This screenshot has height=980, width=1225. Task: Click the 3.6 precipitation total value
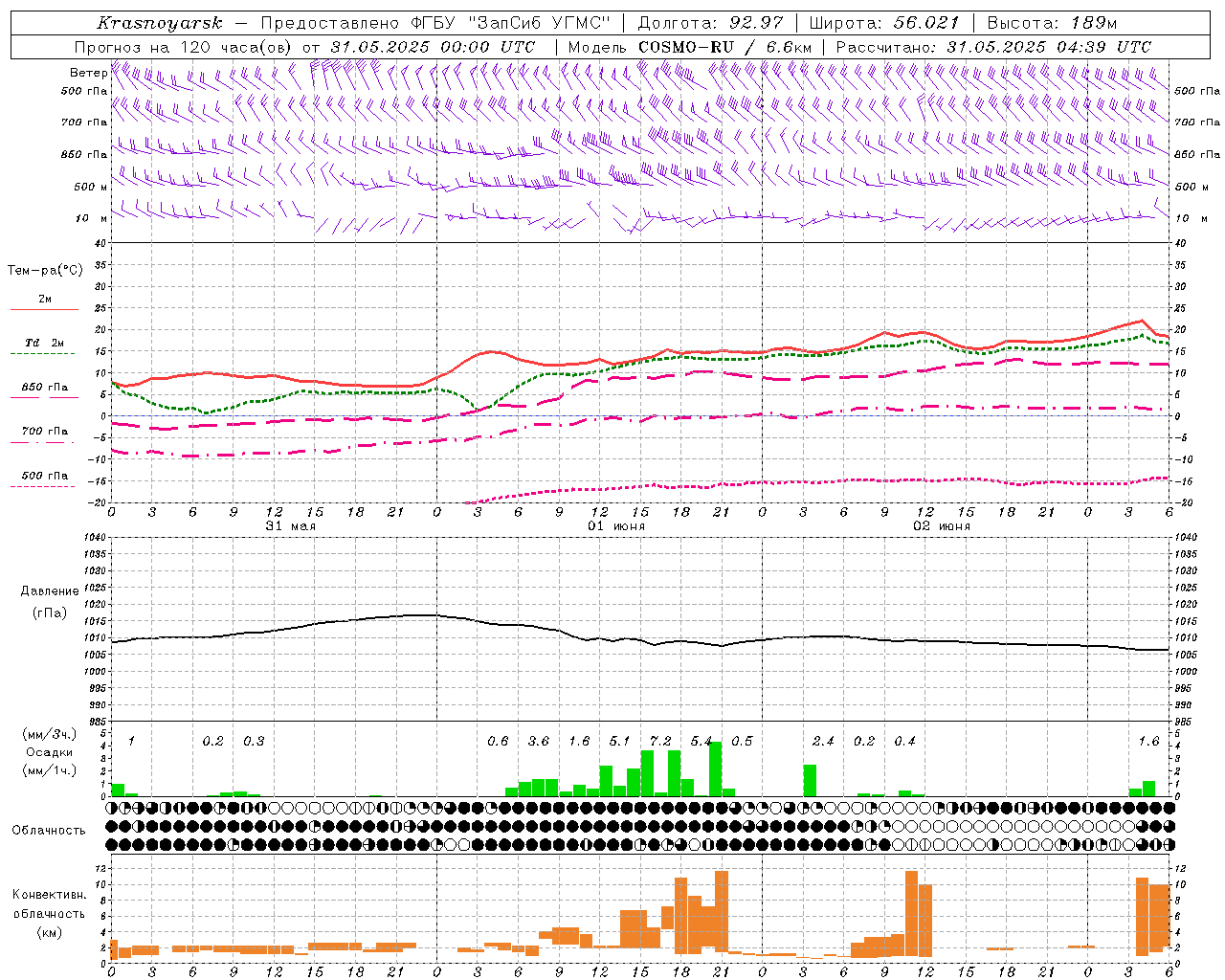pos(539,742)
